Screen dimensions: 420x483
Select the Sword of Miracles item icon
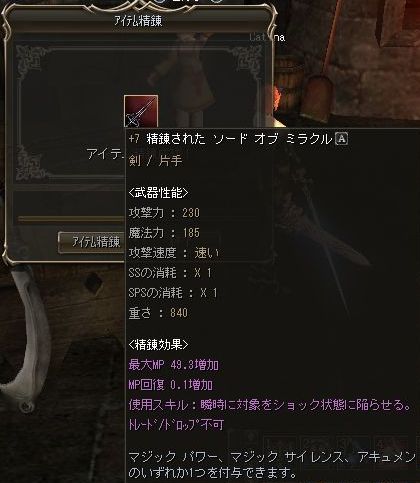point(141,111)
